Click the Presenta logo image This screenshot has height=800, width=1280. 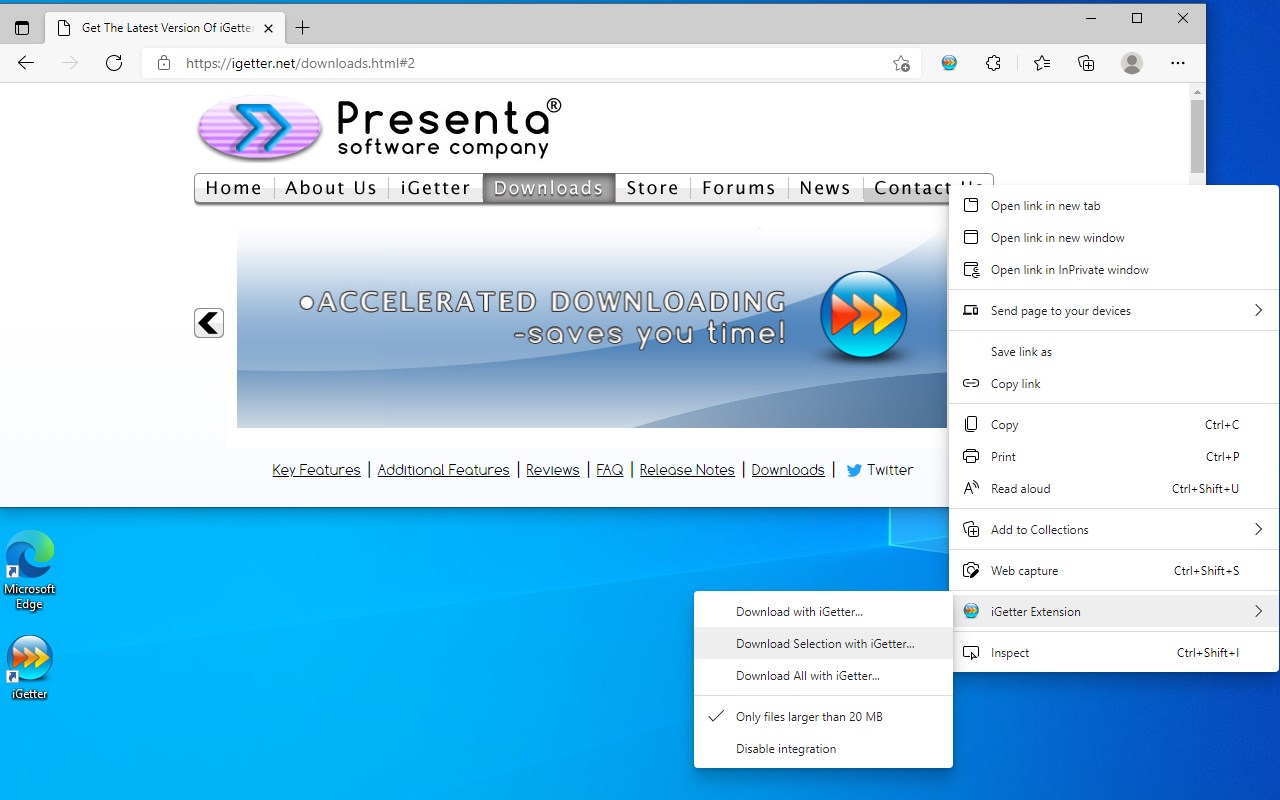point(379,128)
